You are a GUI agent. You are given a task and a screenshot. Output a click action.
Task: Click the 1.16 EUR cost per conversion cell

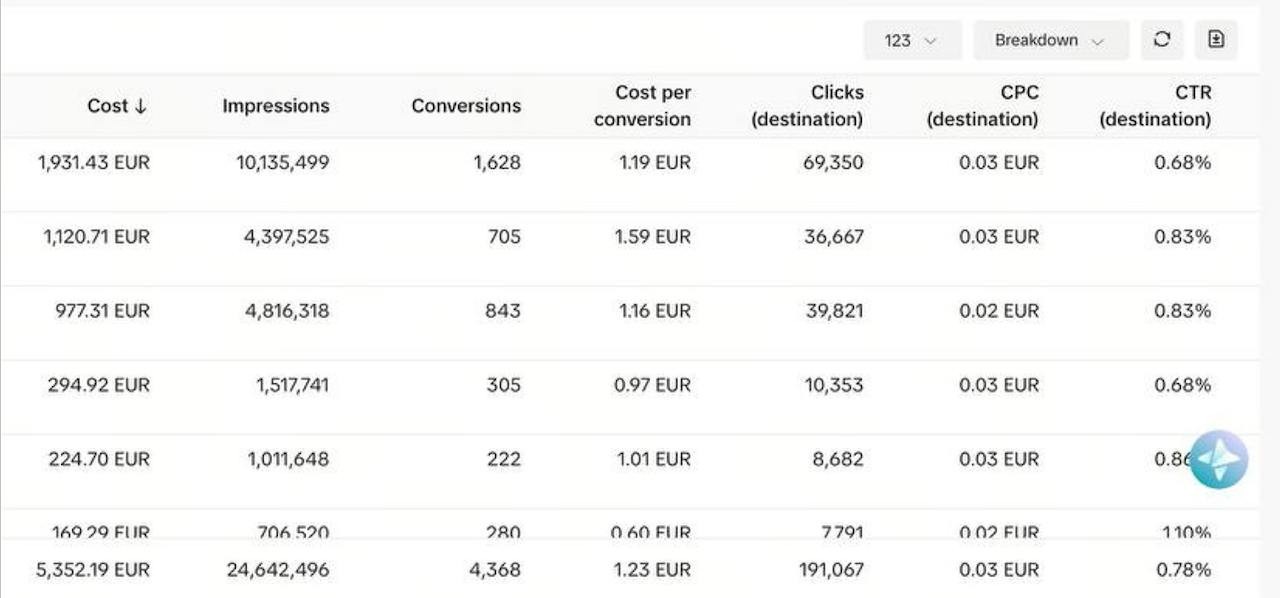pos(654,311)
